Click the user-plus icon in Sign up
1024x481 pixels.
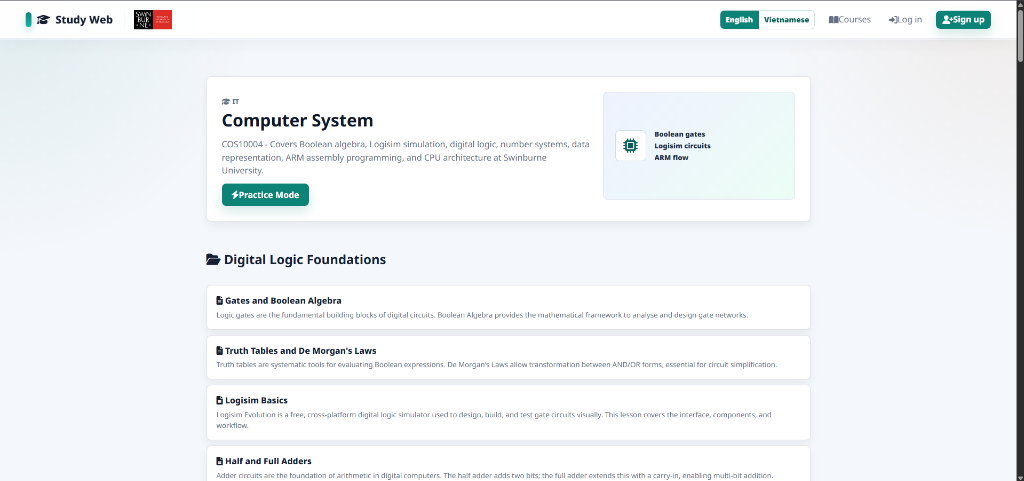tap(948, 20)
